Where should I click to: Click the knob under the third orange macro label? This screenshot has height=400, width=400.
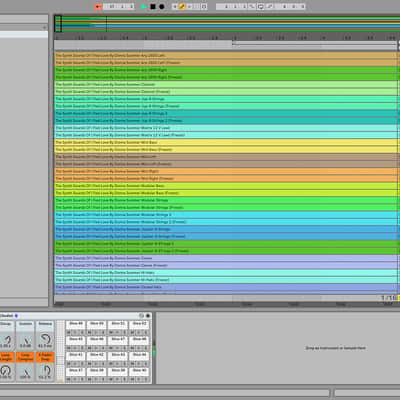coord(46,370)
